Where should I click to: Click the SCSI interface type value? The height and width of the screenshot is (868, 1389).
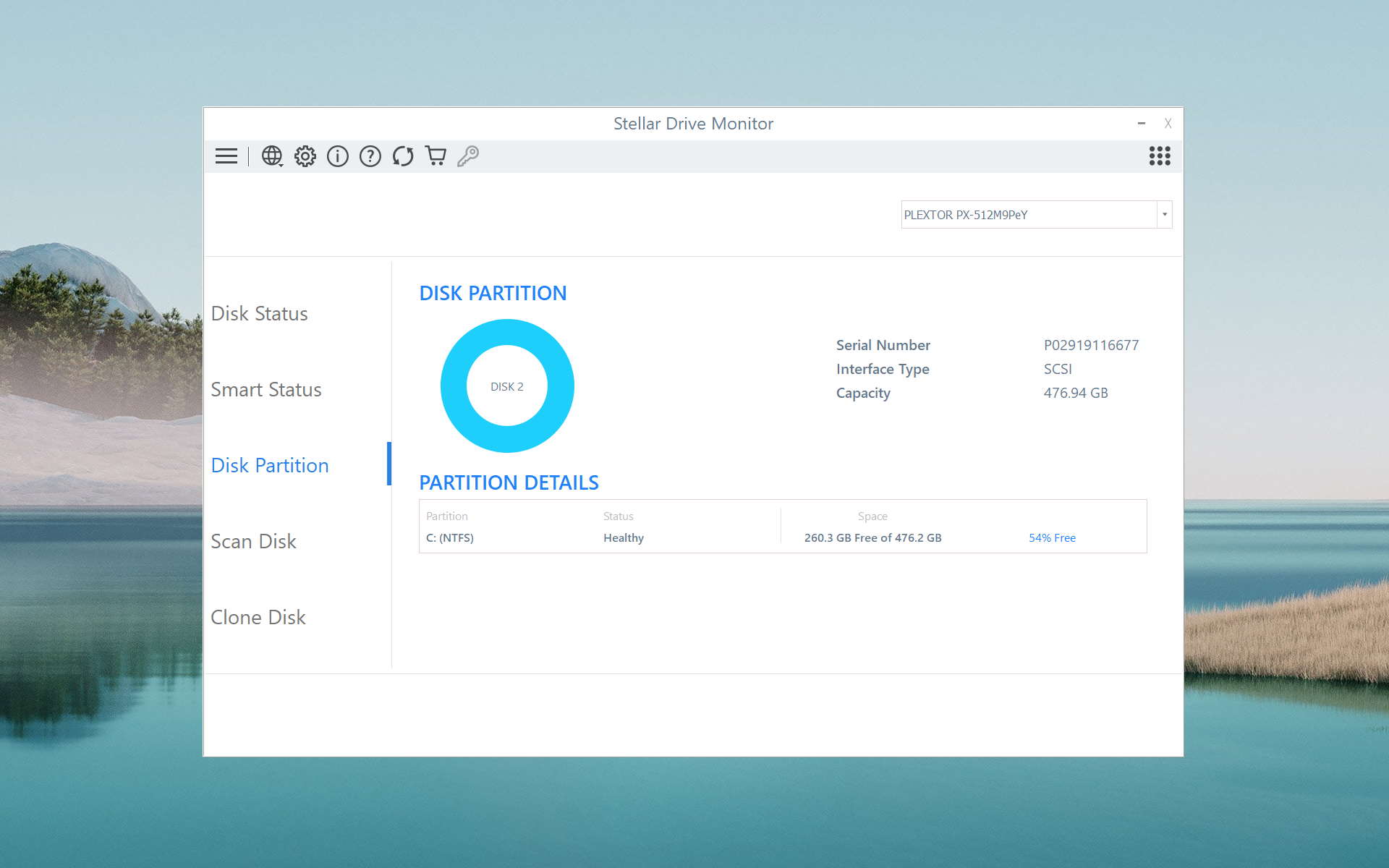1058,370
